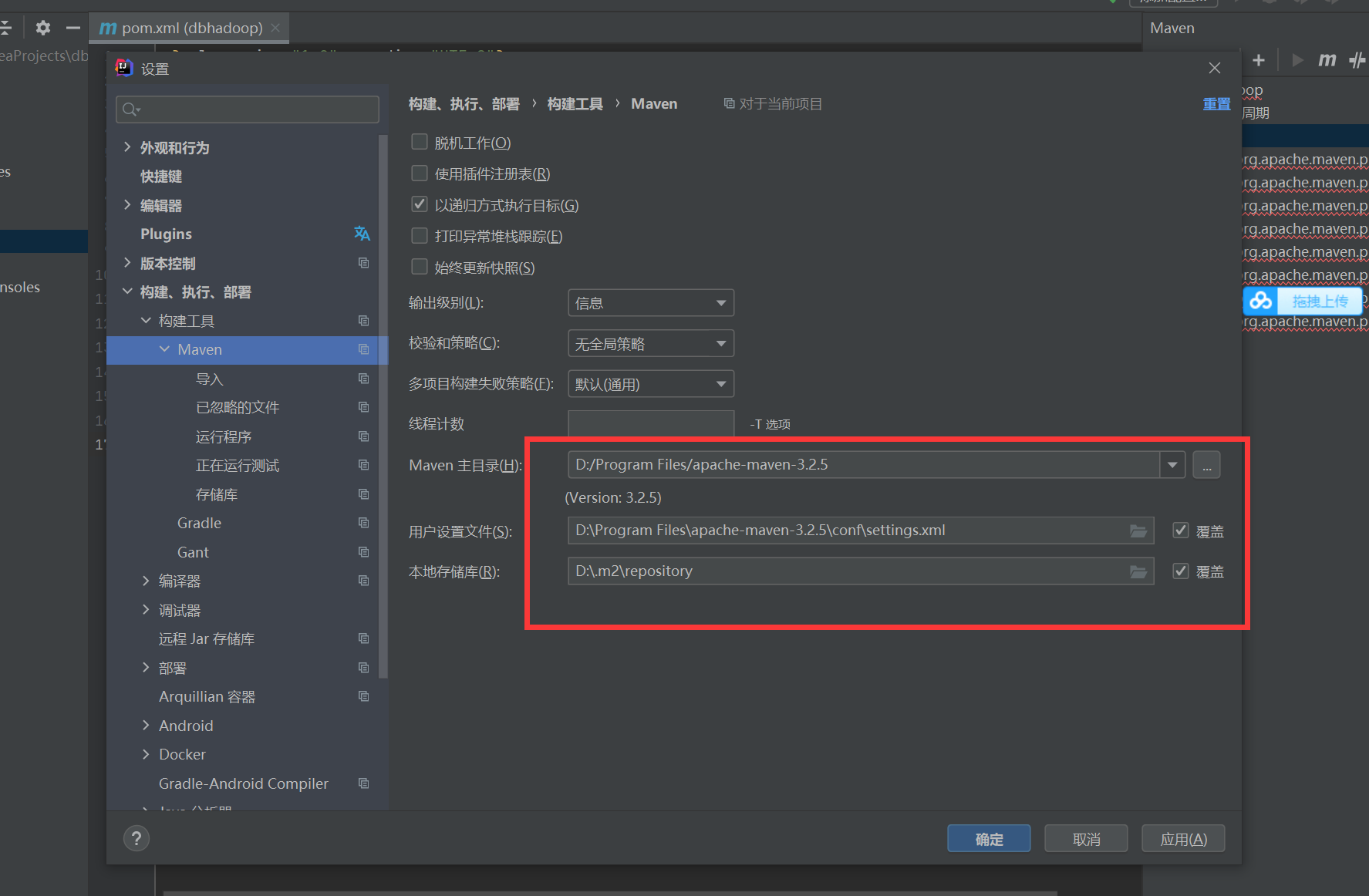
Task: Click the 取消 button
Action: (1086, 839)
